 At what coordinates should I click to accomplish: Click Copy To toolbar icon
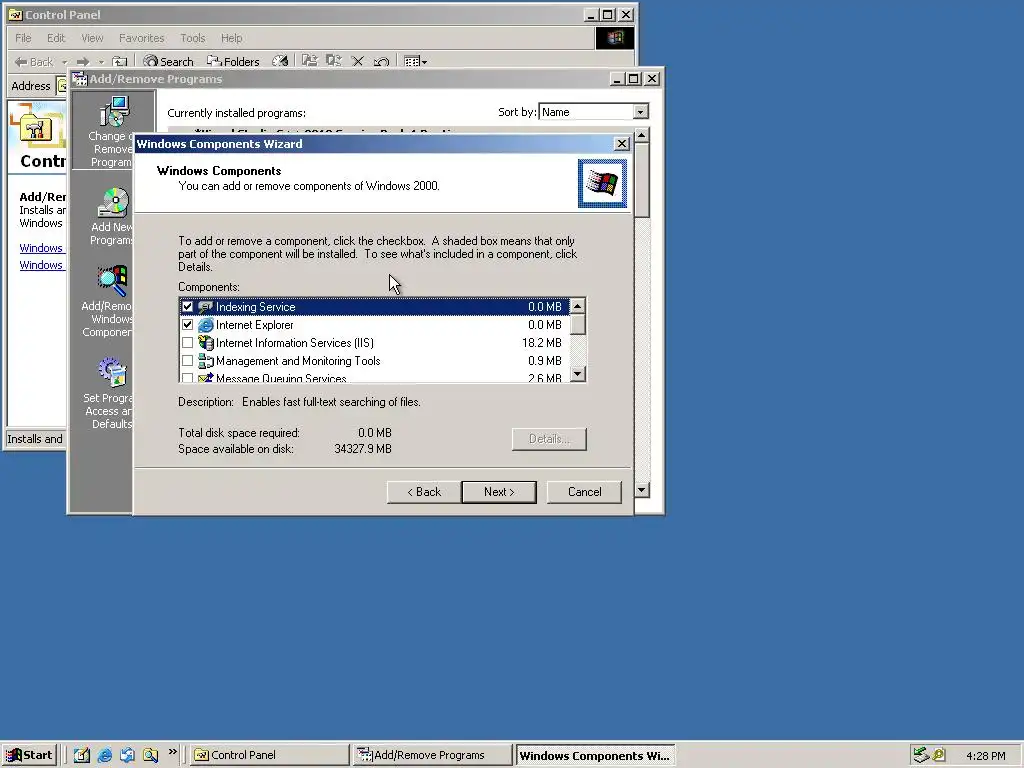(x=334, y=61)
